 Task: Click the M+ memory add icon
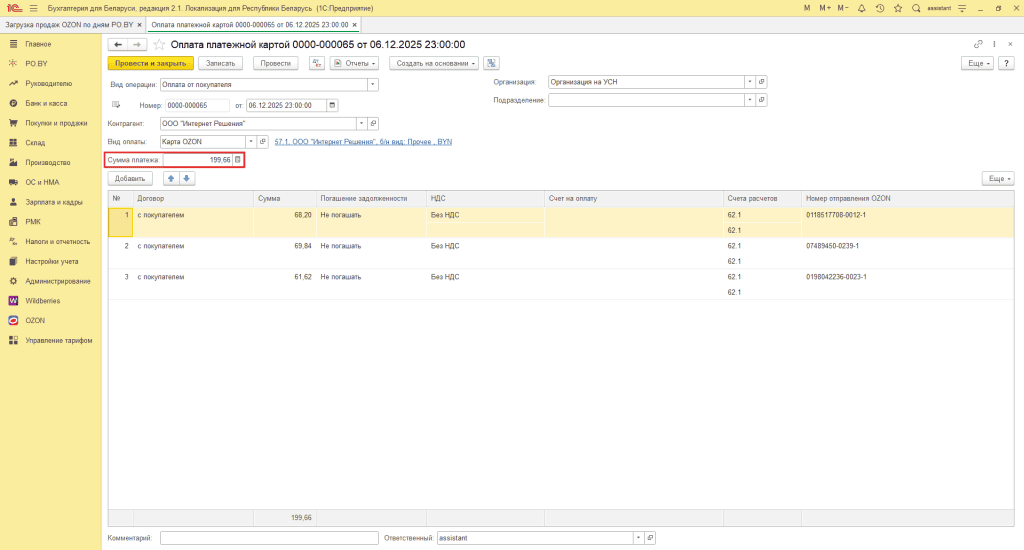(825, 8)
